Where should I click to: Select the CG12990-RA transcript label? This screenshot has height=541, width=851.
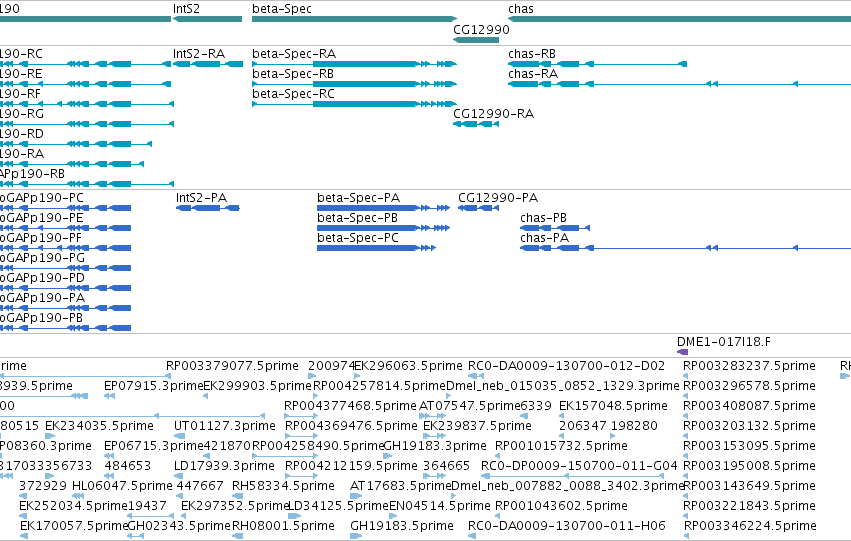[493, 114]
